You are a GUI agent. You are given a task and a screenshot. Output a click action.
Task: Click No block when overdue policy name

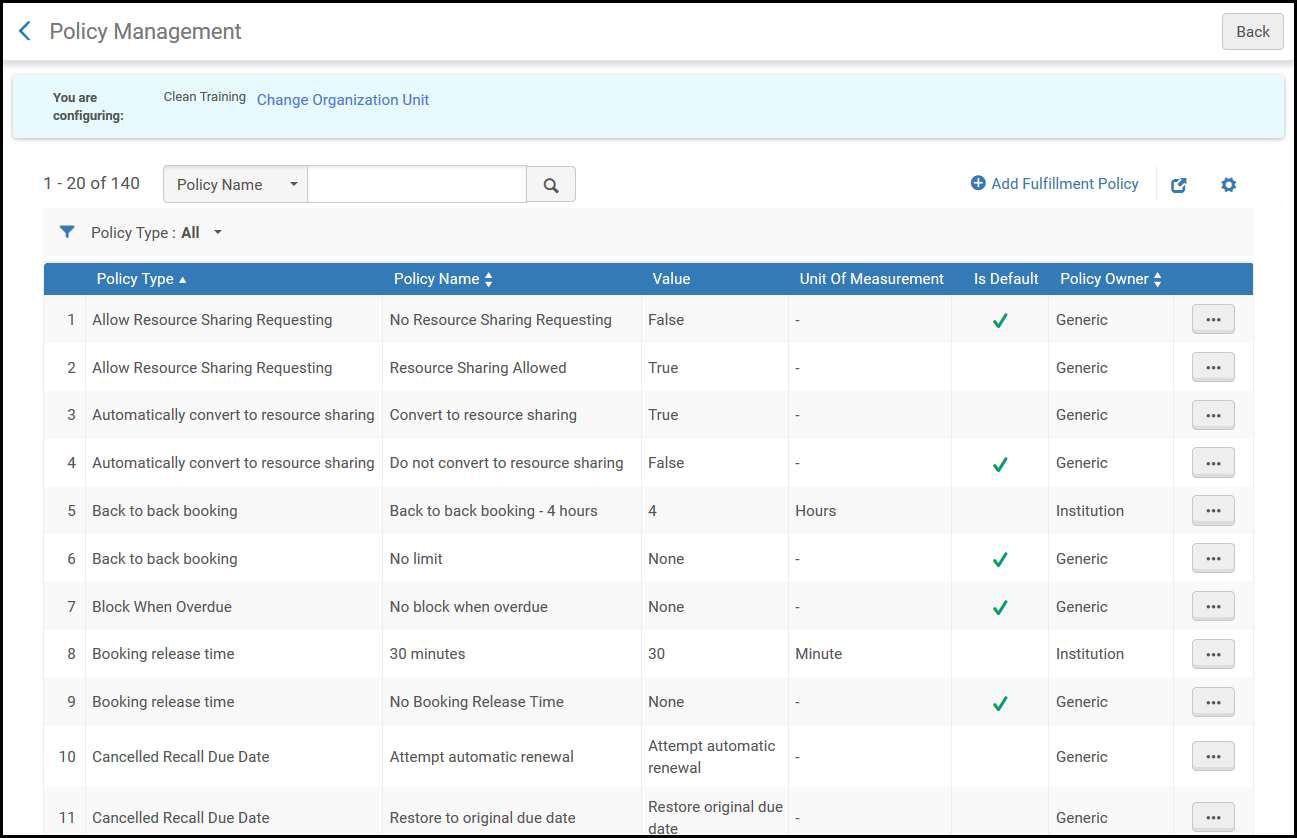coord(468,607)
